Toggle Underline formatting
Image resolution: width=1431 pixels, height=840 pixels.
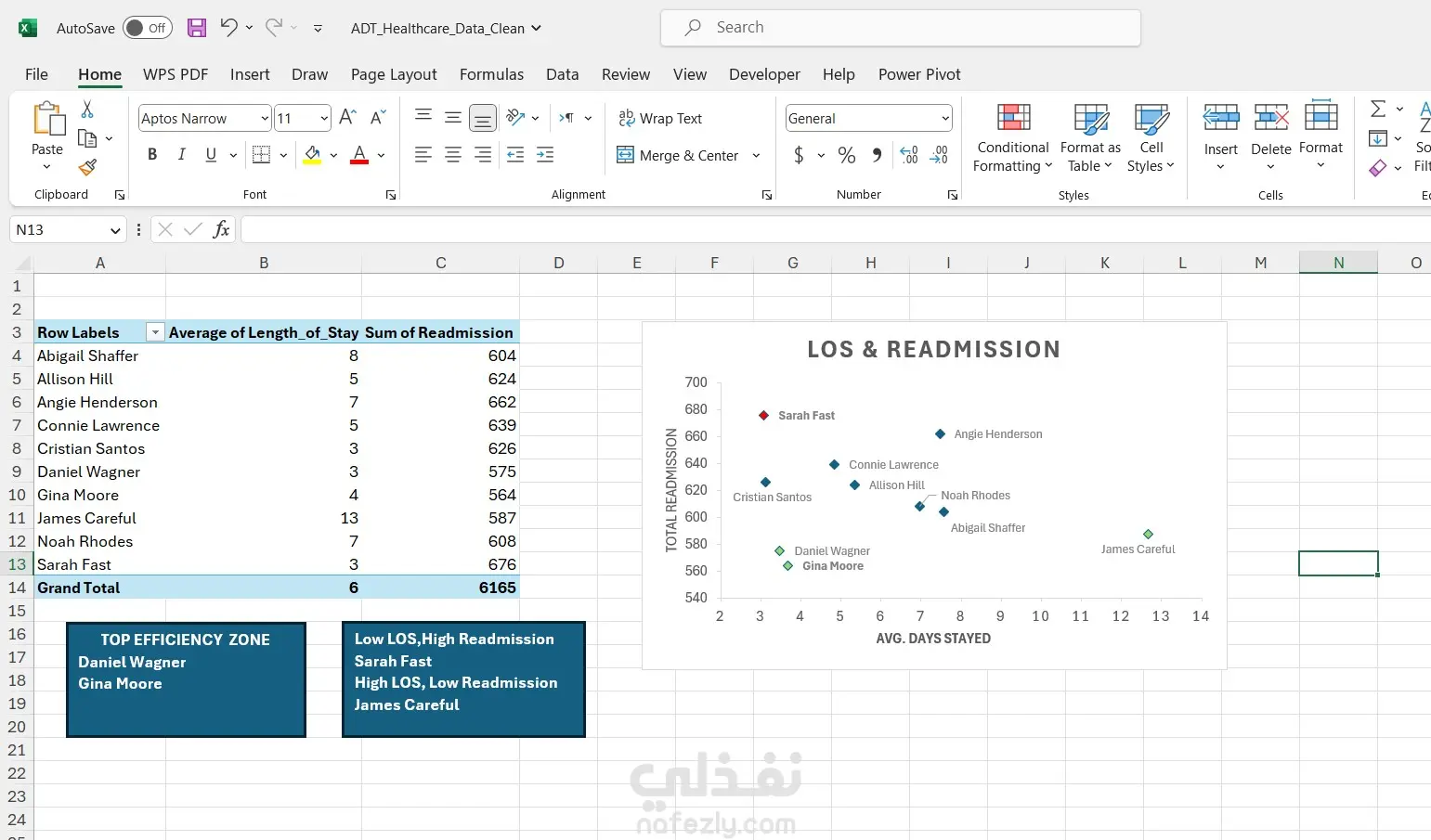[211, 155]
